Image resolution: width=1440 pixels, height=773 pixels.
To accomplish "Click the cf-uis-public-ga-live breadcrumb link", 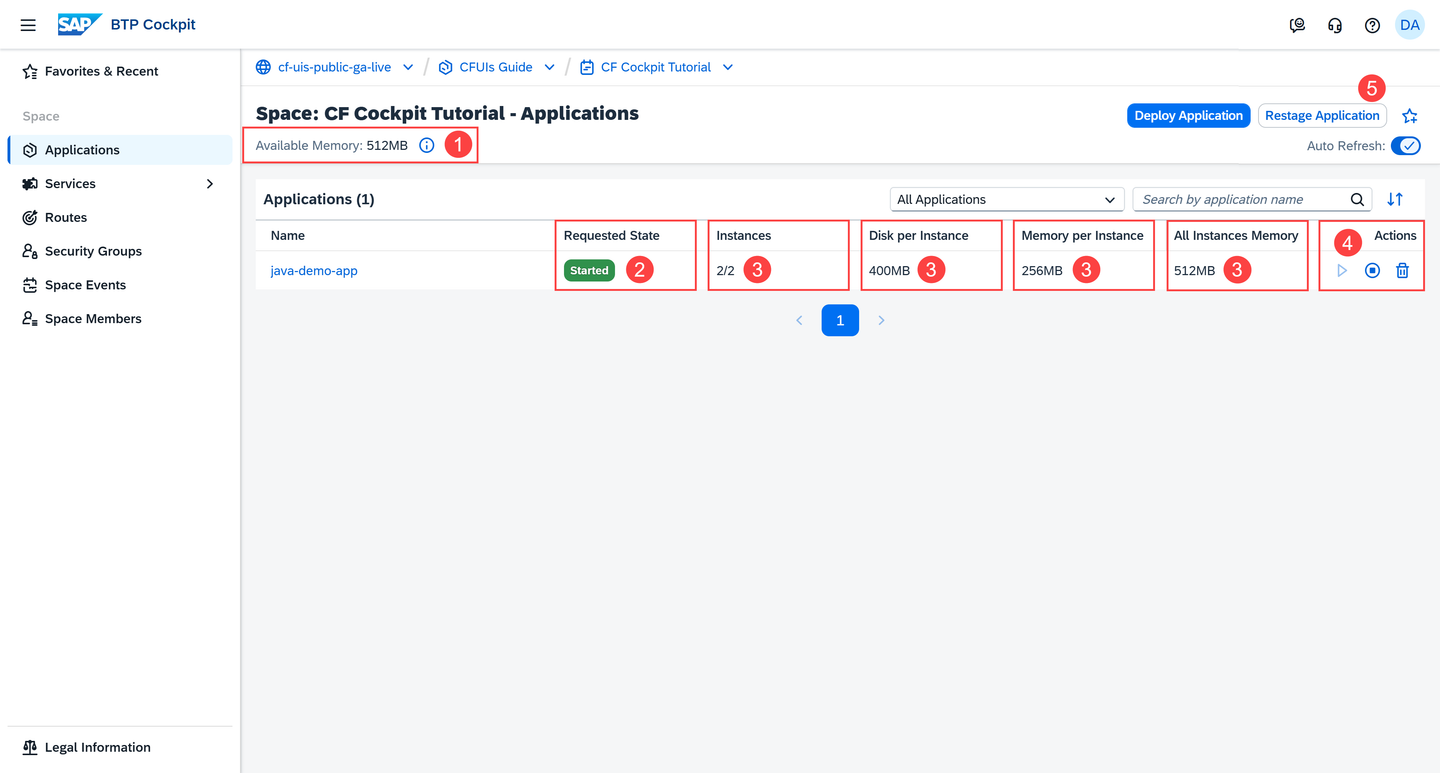I will point(335,67).
